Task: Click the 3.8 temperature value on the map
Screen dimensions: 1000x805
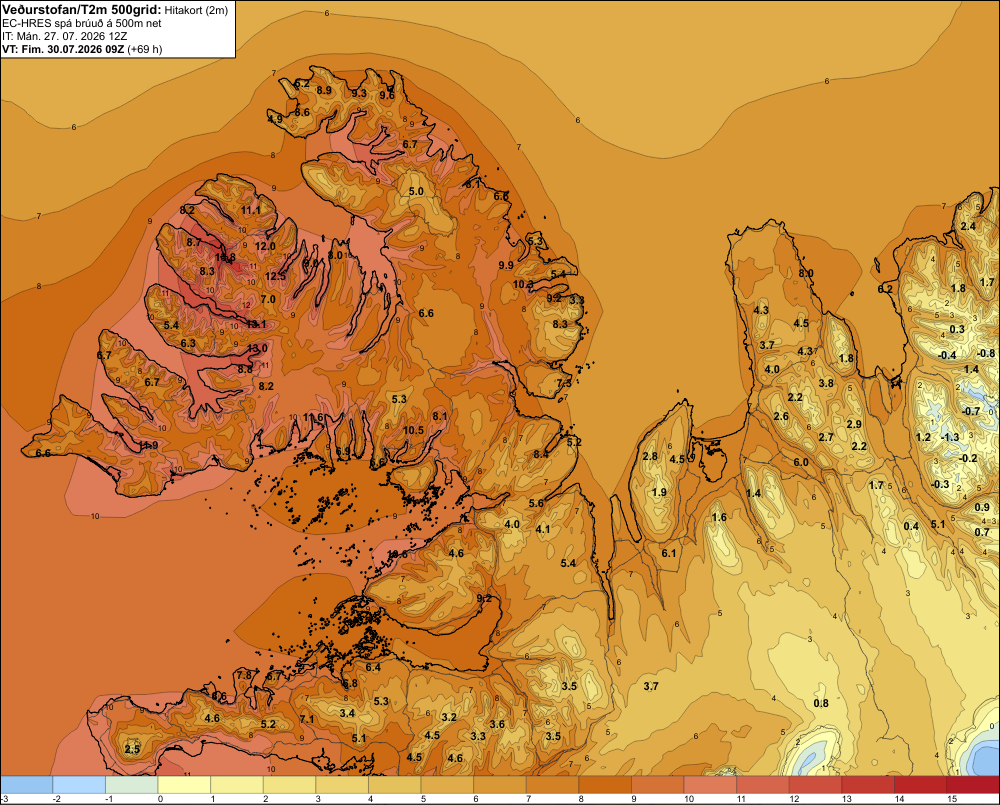Action: [x=826, y=383]
